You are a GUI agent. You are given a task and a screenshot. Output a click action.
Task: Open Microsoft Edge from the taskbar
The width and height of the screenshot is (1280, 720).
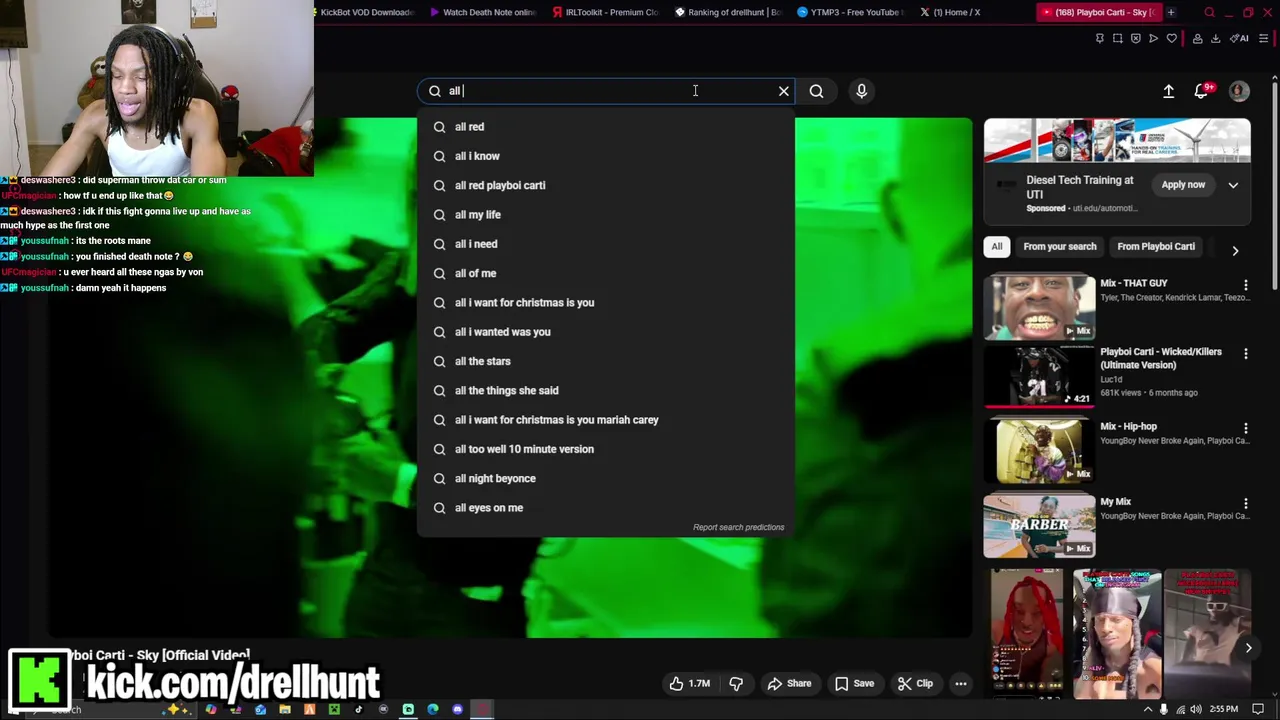433,710
